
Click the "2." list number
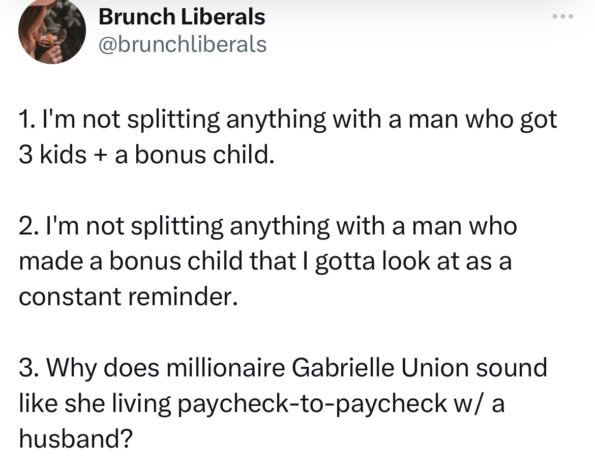pos(30,226)
